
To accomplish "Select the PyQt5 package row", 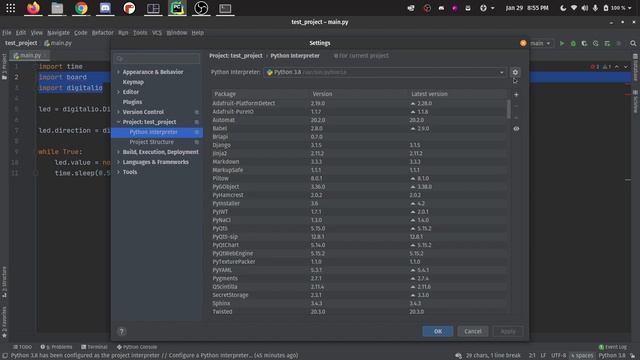I will 359,229.
